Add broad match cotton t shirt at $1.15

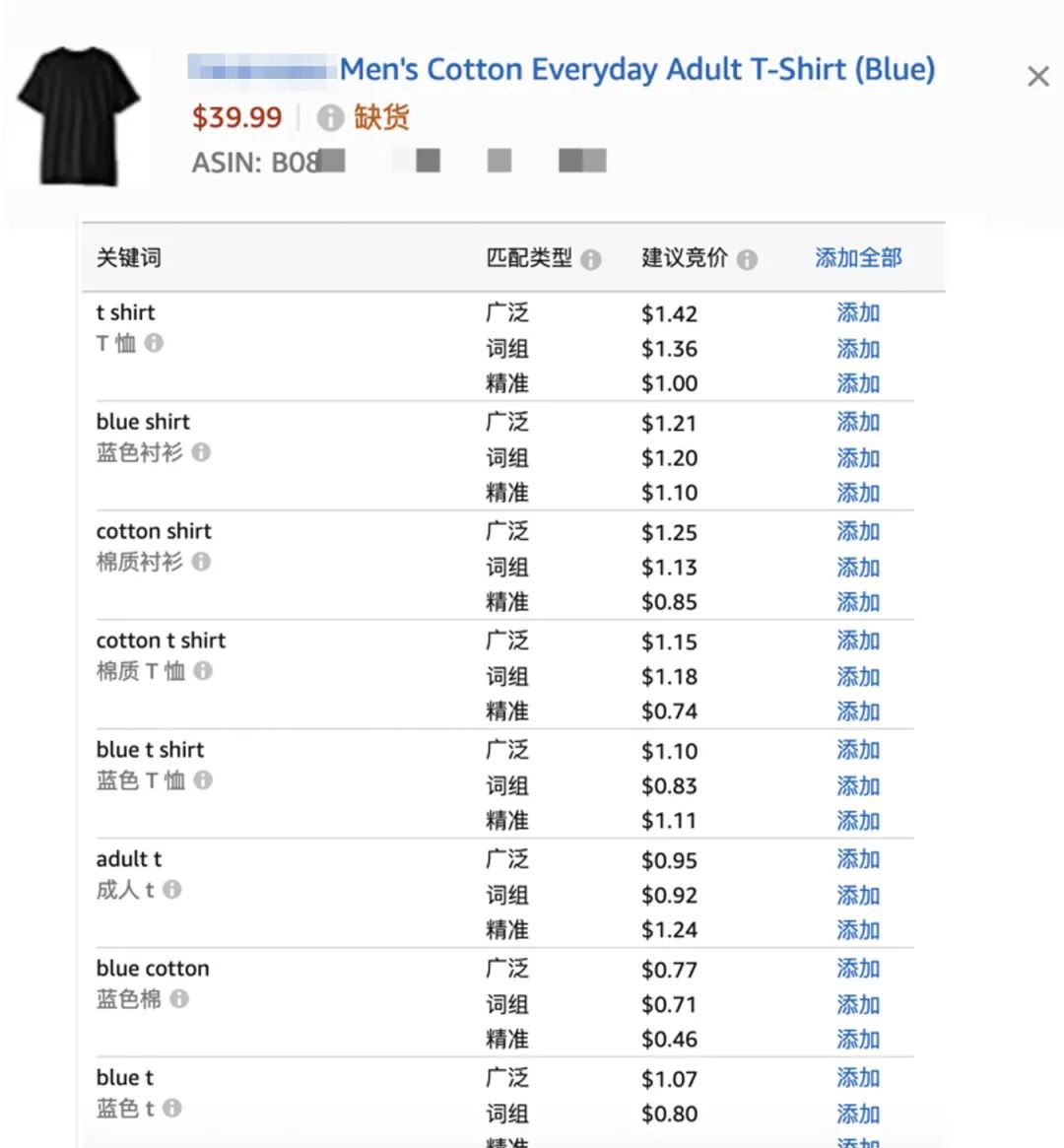point(858,642)
